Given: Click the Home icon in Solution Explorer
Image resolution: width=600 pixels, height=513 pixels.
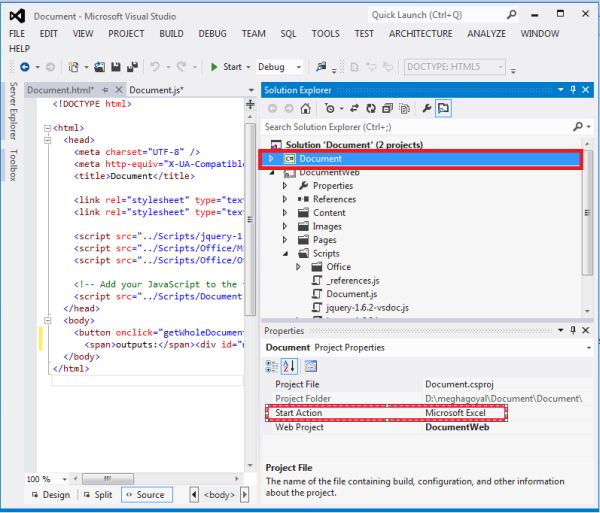Looking at the screenshot, I should pos(305,108).
